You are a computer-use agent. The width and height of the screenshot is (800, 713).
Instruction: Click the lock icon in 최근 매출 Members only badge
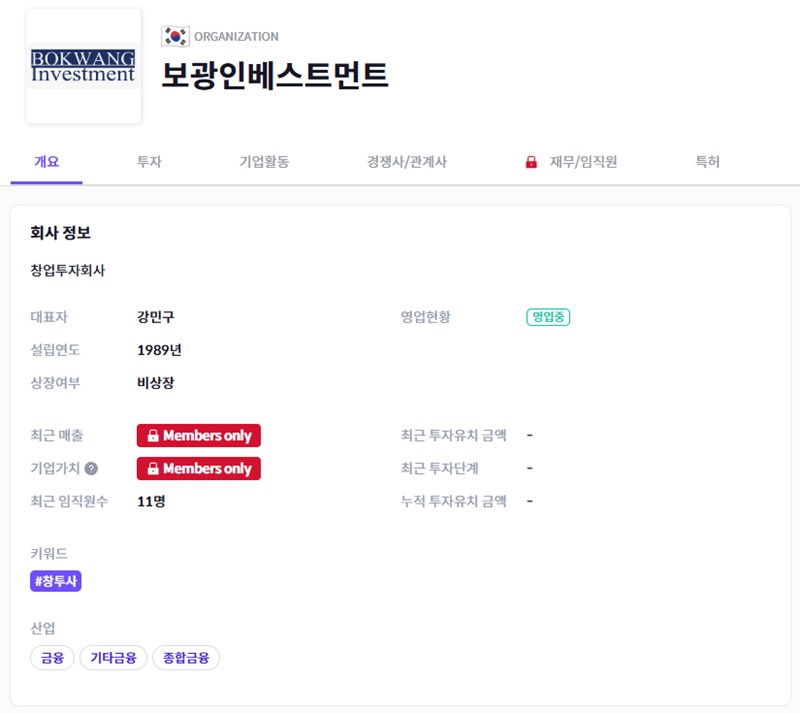pos(154,435)
